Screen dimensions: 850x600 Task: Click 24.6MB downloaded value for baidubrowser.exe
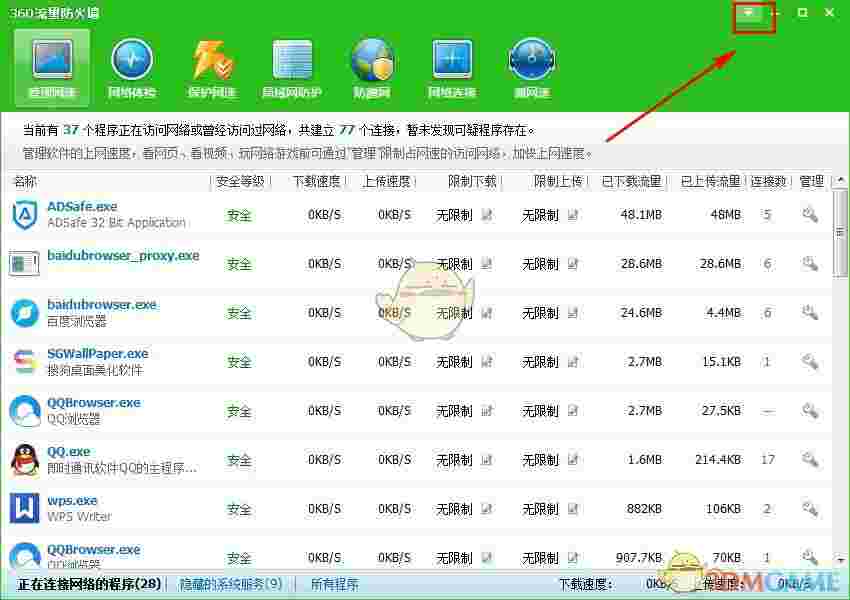click(x=641, y=313)
